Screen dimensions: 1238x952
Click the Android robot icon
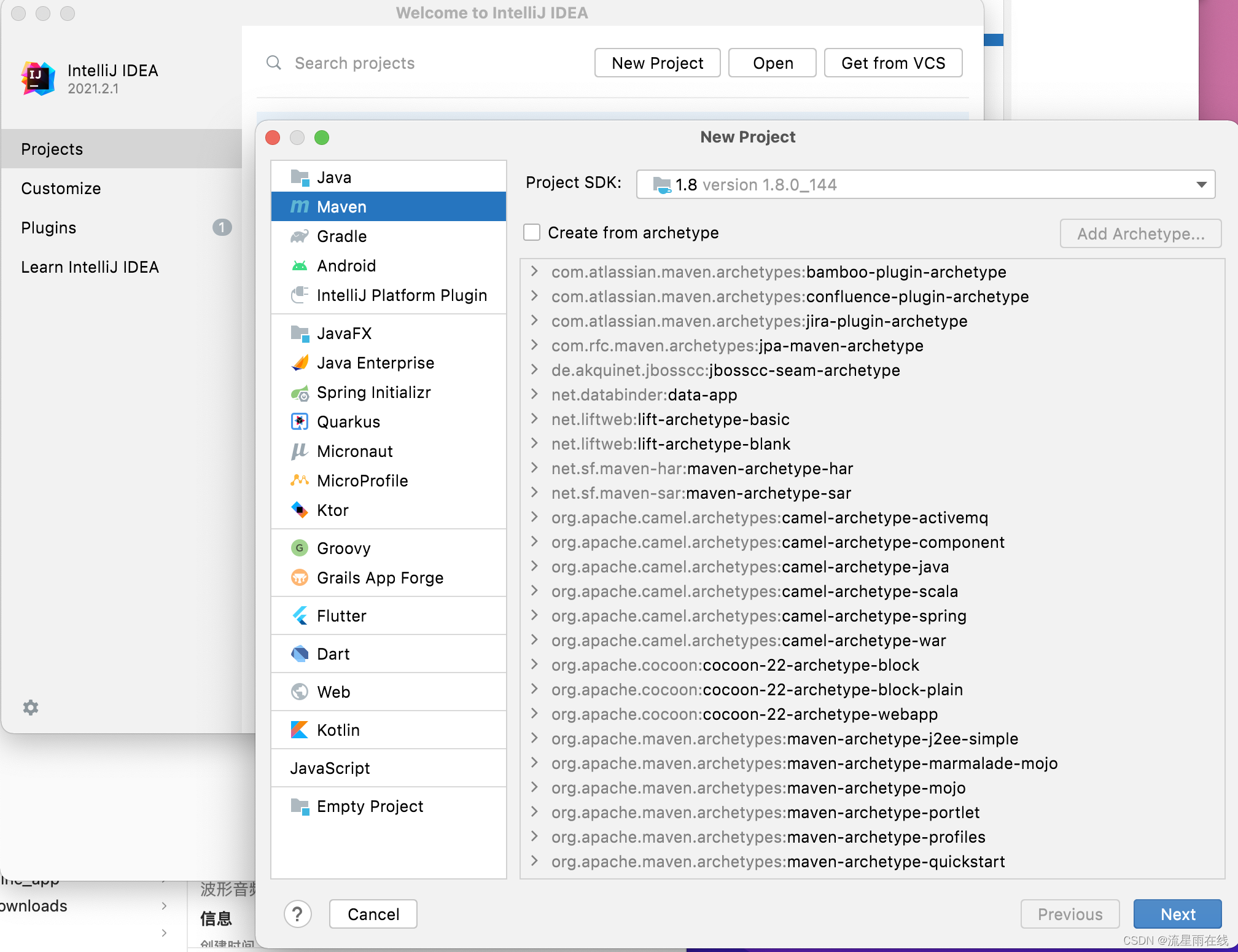point(300,266)
